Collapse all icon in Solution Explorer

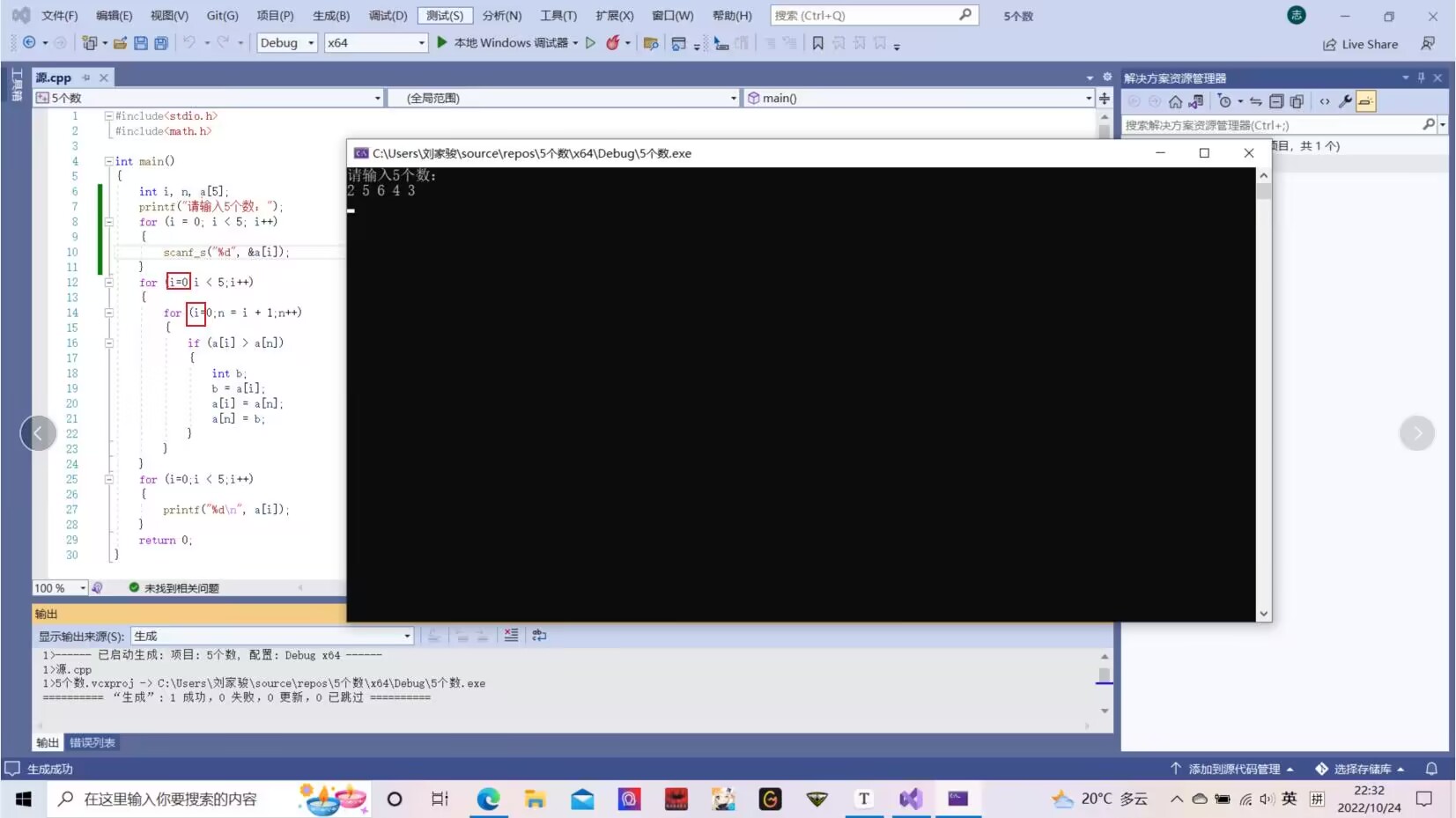[x=1276, y=101]
